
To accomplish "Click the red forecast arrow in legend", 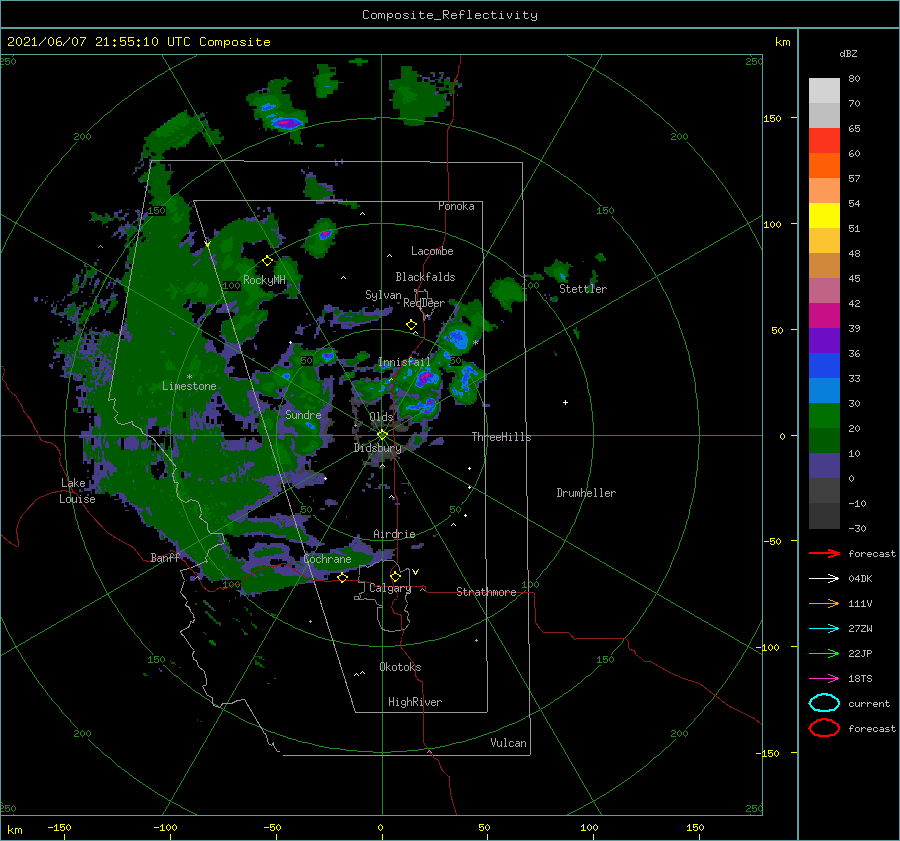I will [824, 553].
